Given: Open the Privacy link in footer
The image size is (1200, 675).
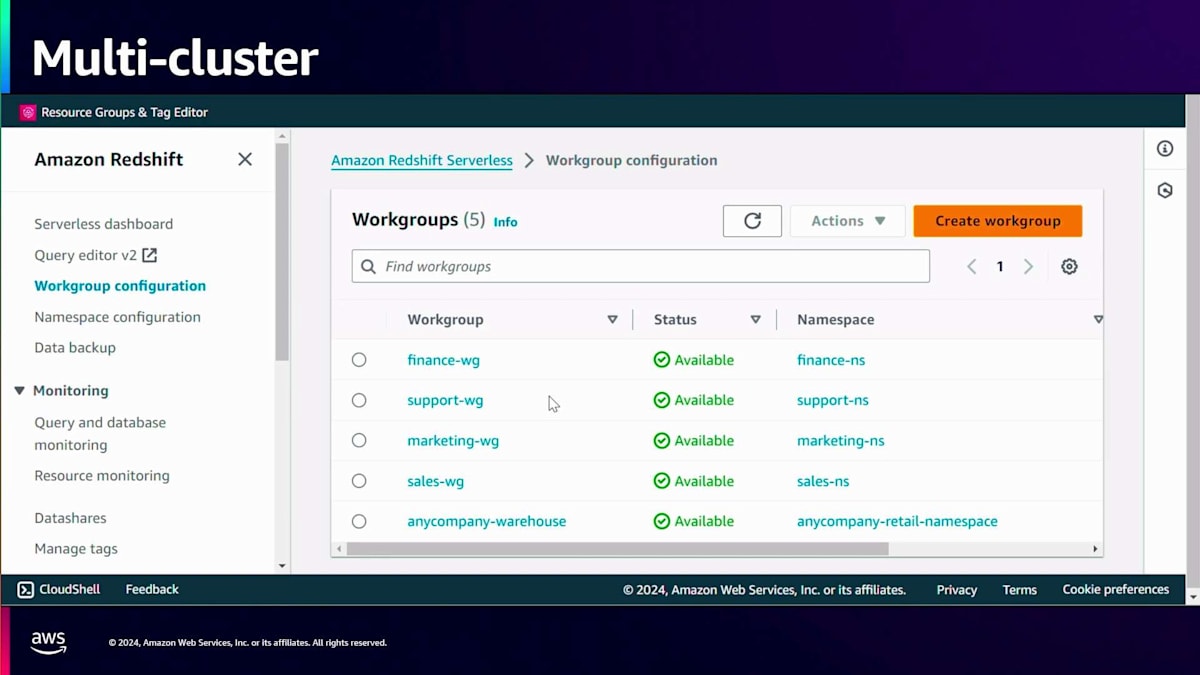Looking at the screenshot, I should click(x=957, y=590).
